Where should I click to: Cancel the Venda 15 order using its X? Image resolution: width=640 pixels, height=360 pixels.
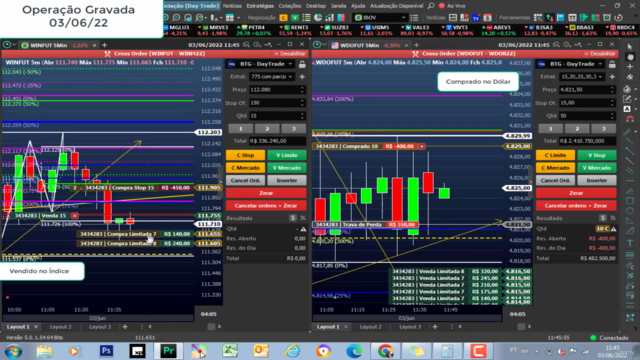point(75,215)
